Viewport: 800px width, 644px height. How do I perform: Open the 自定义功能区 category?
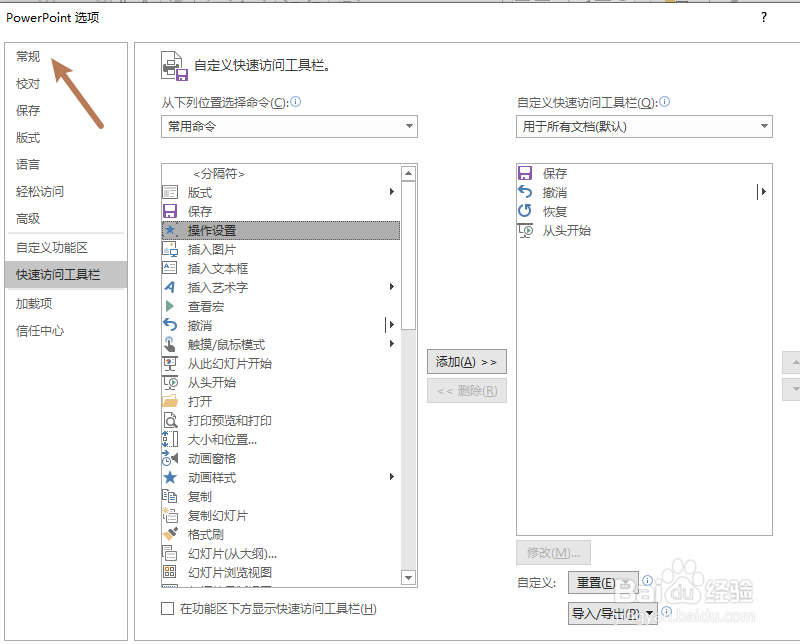[x=52, y=247]
